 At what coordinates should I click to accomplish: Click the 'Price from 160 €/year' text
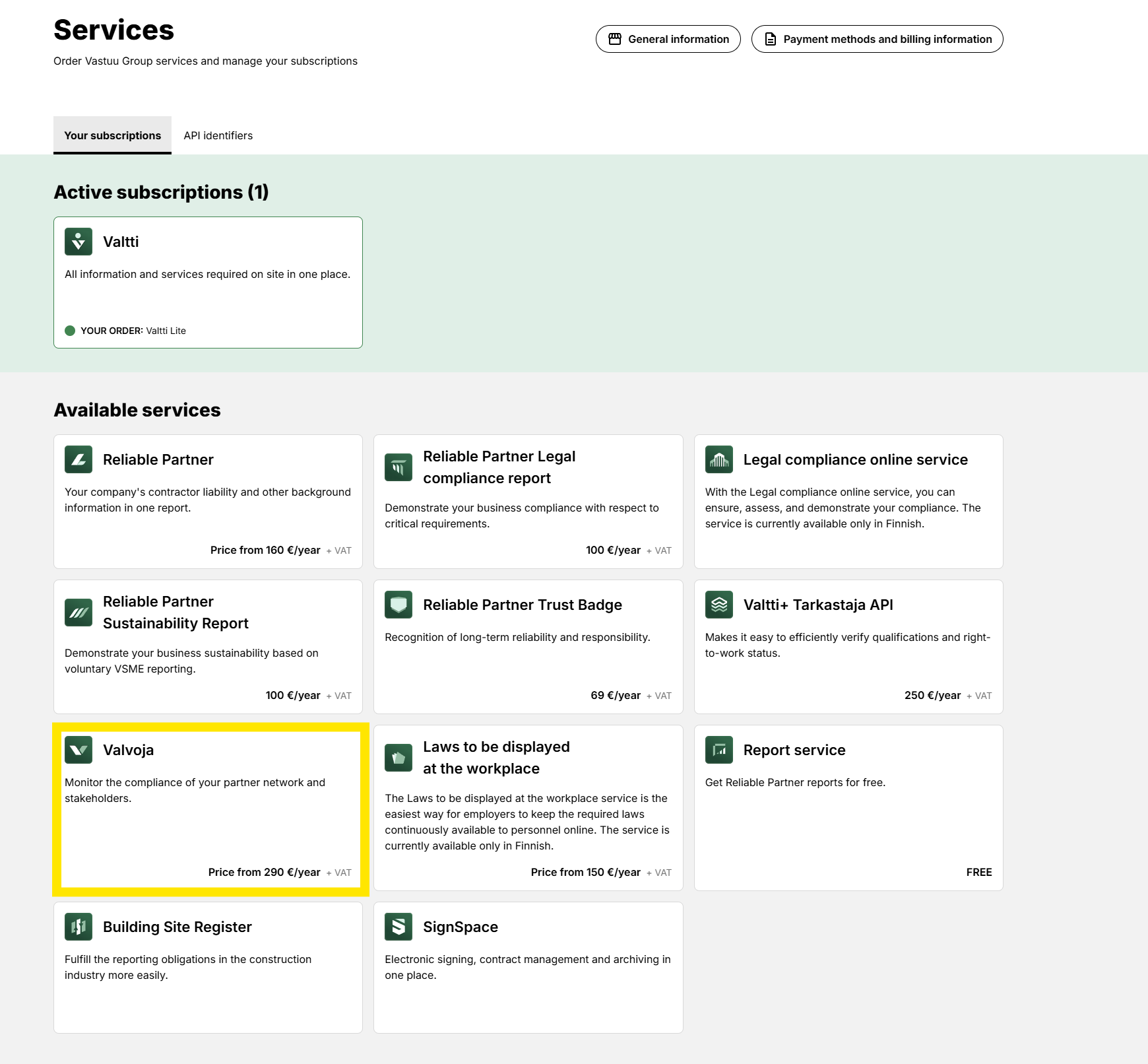click(x=265, y=550)
